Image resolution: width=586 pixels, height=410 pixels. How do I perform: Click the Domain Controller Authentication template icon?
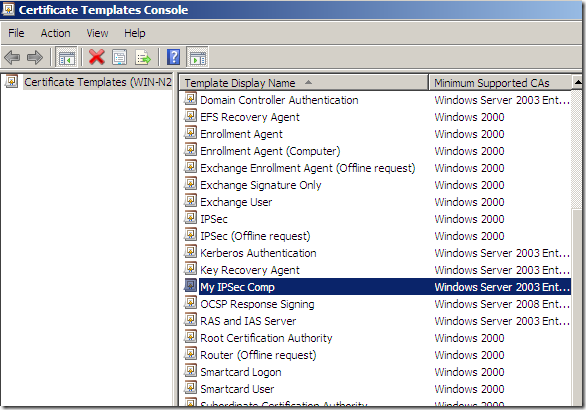(x=190, y=99)
